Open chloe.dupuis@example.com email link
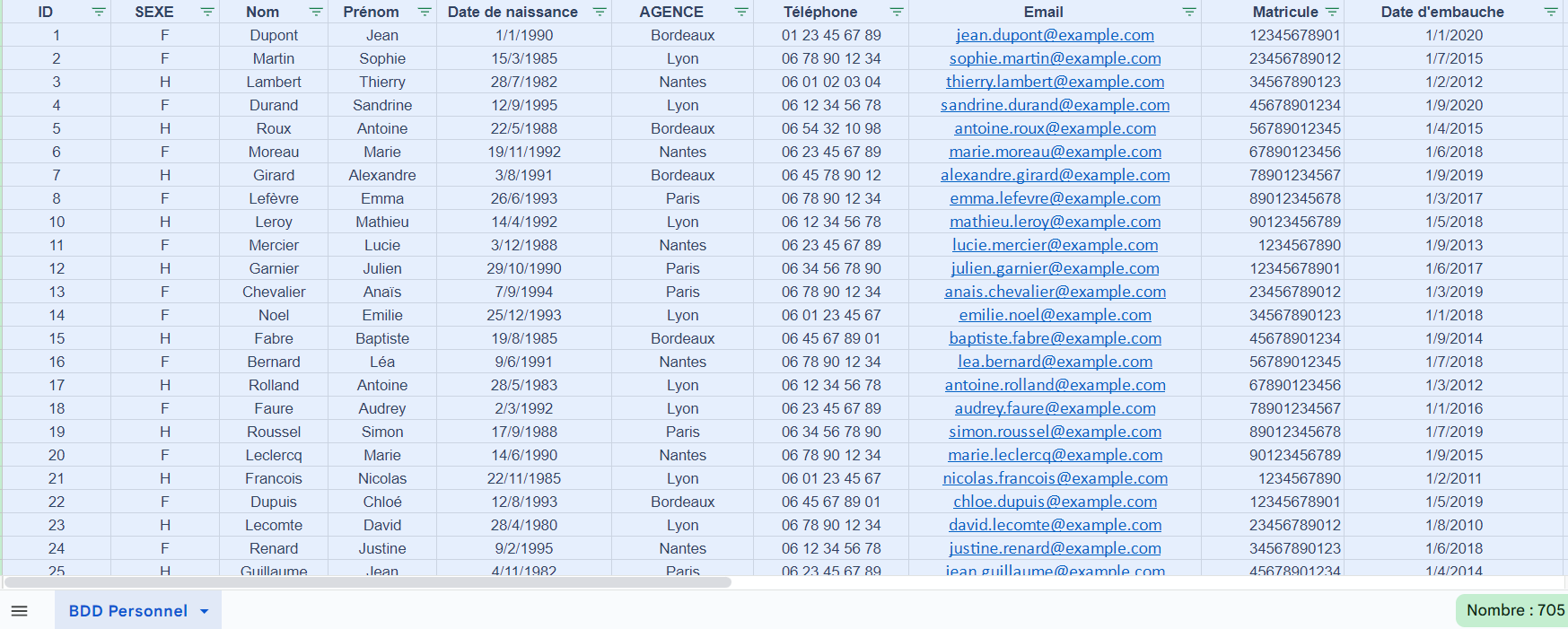 [x=1055, y=502]
